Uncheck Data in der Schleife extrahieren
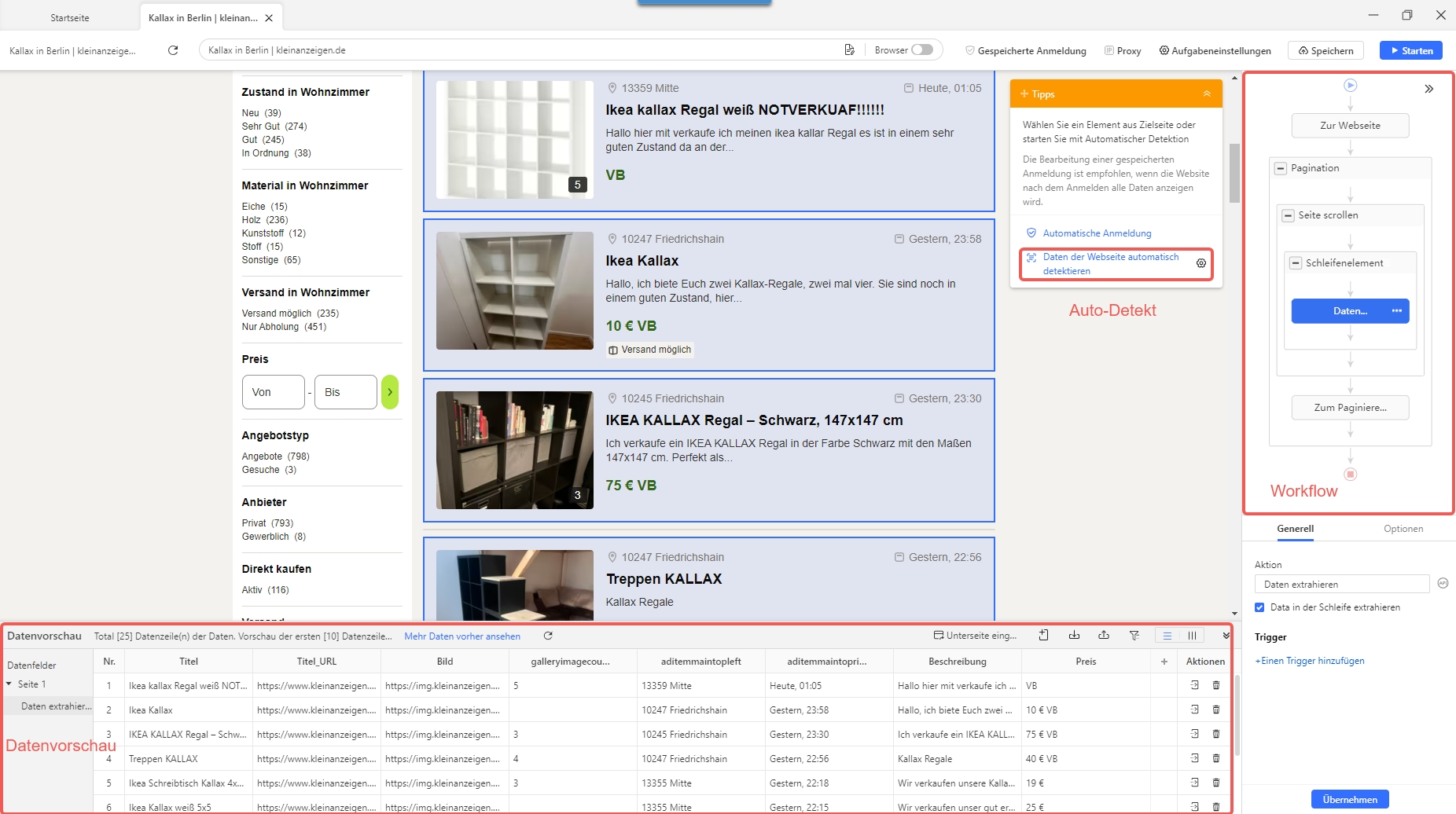 pyautogui.click(x=1259, y=607)
